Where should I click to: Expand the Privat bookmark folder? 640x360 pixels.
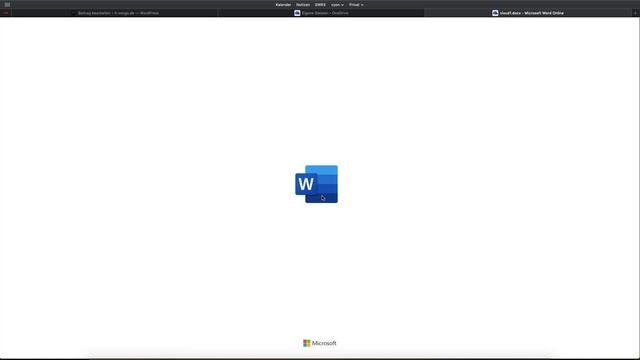[x=356, y=5]
